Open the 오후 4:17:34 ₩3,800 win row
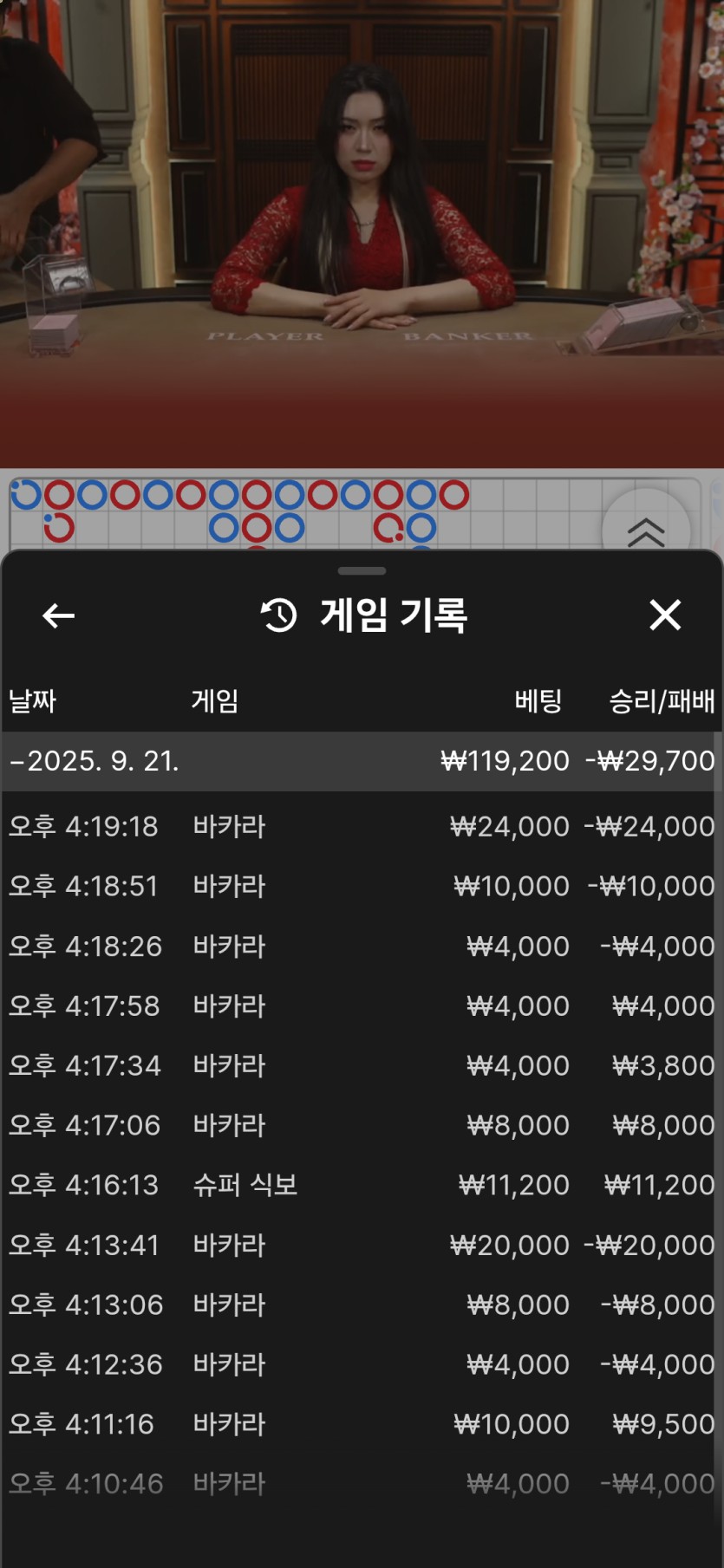Screen dimensions: 724x1568 tap(361, 1065)
